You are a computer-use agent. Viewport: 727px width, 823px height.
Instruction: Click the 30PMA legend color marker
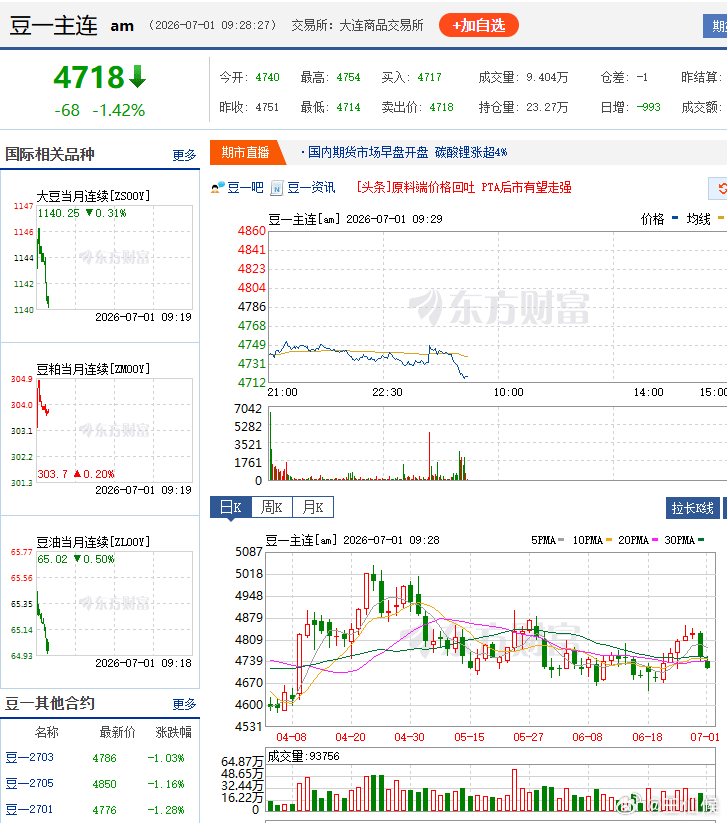pos(701,540)
